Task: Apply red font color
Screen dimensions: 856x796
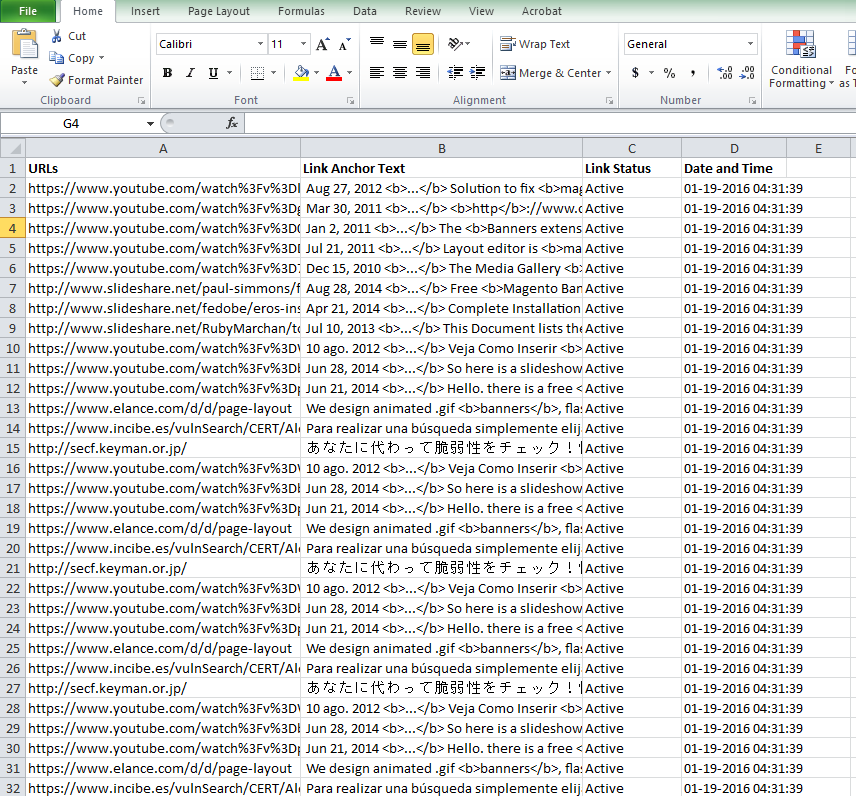Action: pos(334,73)
